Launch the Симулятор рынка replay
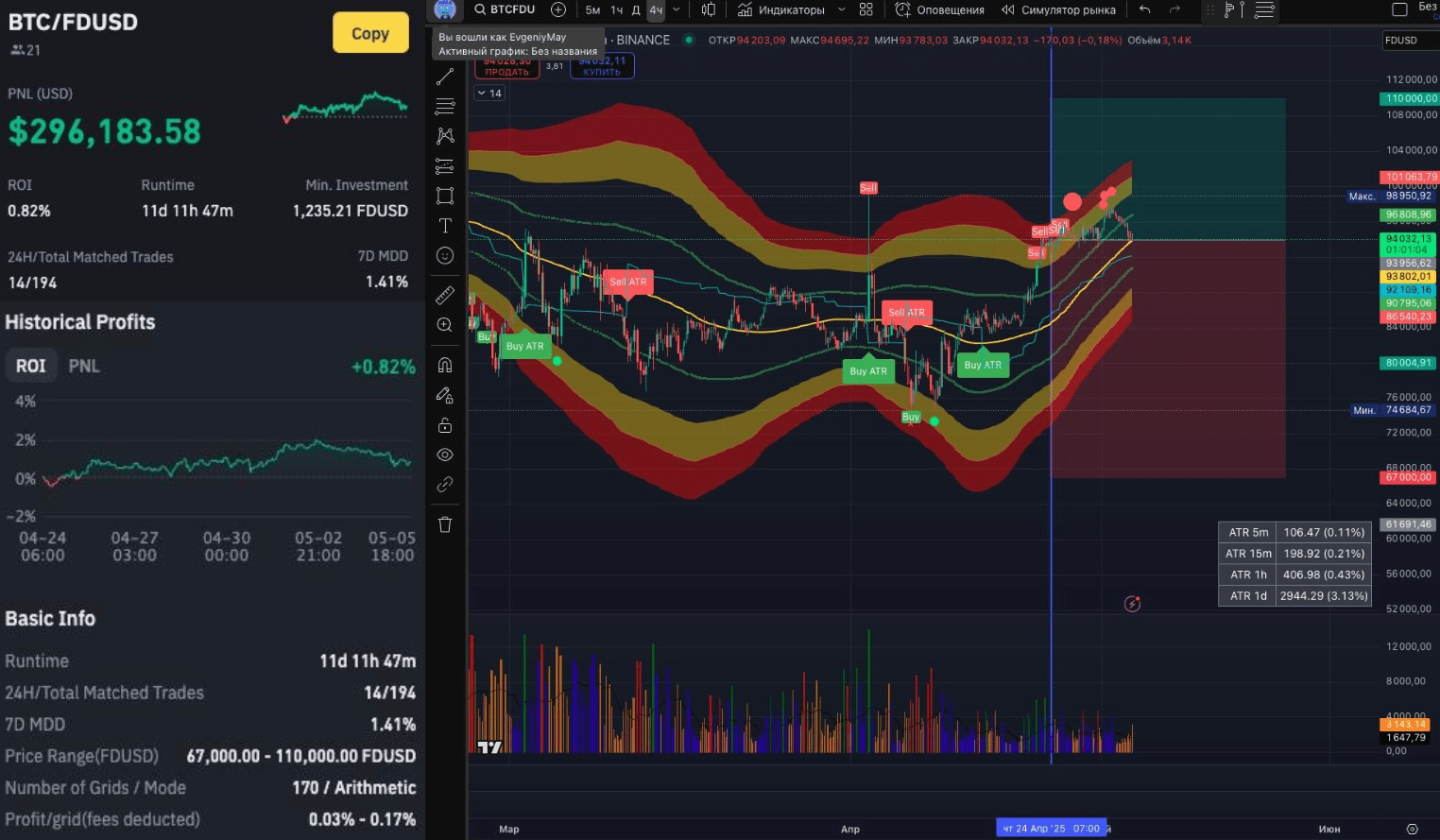Screen dimensions: 1440x840 (1058, 9)
